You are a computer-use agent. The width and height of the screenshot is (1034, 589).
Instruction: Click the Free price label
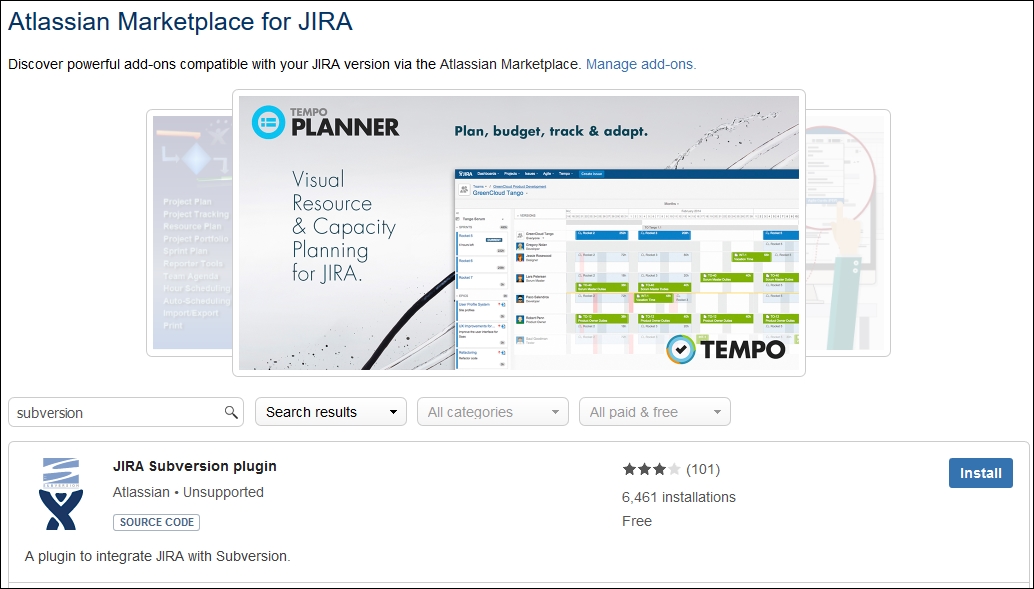[636, 521]
